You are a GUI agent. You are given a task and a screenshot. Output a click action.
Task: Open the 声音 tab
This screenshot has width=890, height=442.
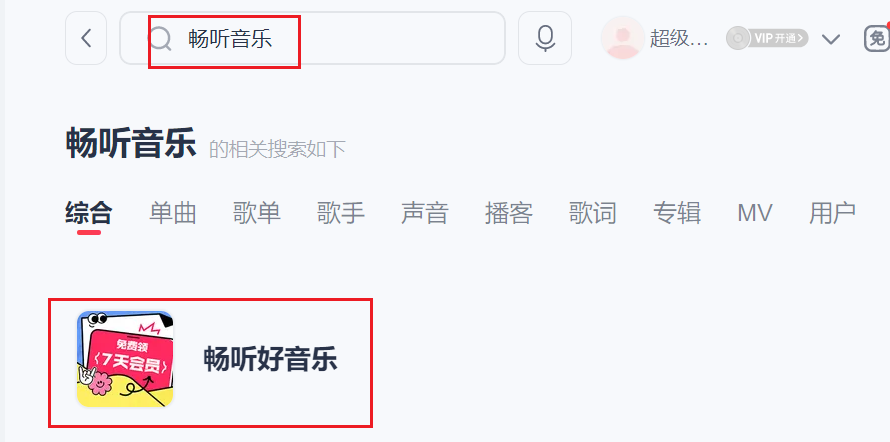point(425,213)
